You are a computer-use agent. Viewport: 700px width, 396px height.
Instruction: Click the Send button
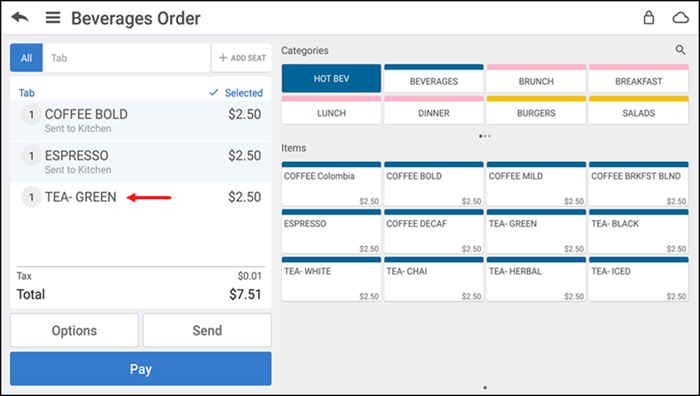point(207,330)
